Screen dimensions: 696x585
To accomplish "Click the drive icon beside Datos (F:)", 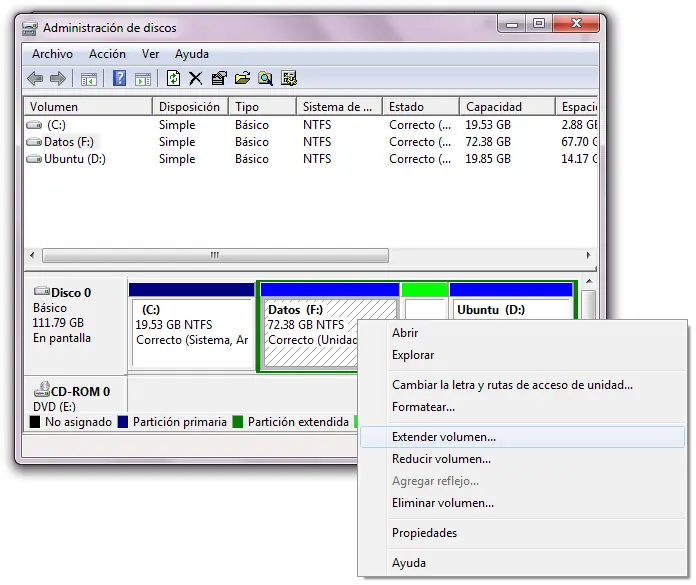I will click(34, 142).
